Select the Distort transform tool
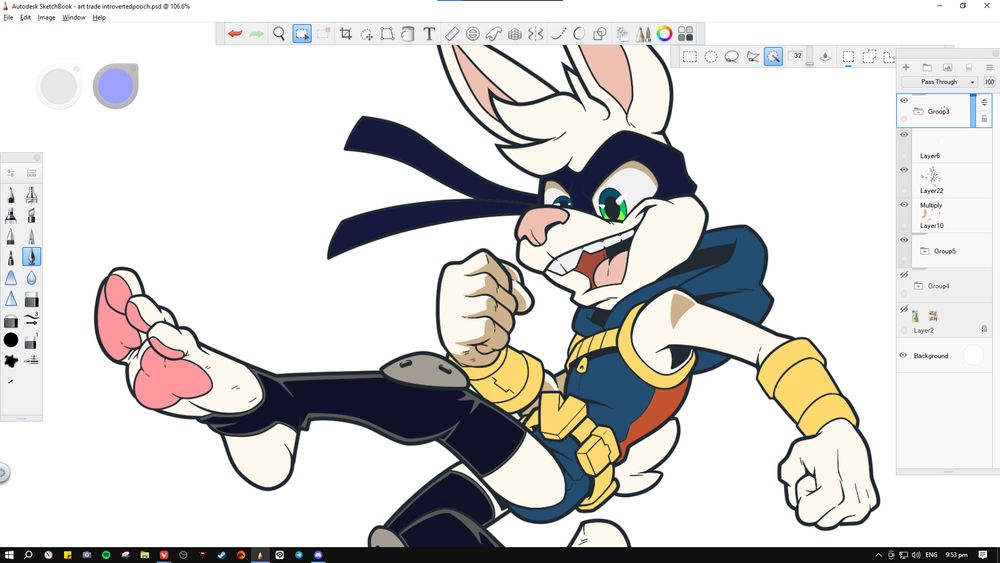The height and width of the screenshot is (563, 1000). (x=387, y=34)
